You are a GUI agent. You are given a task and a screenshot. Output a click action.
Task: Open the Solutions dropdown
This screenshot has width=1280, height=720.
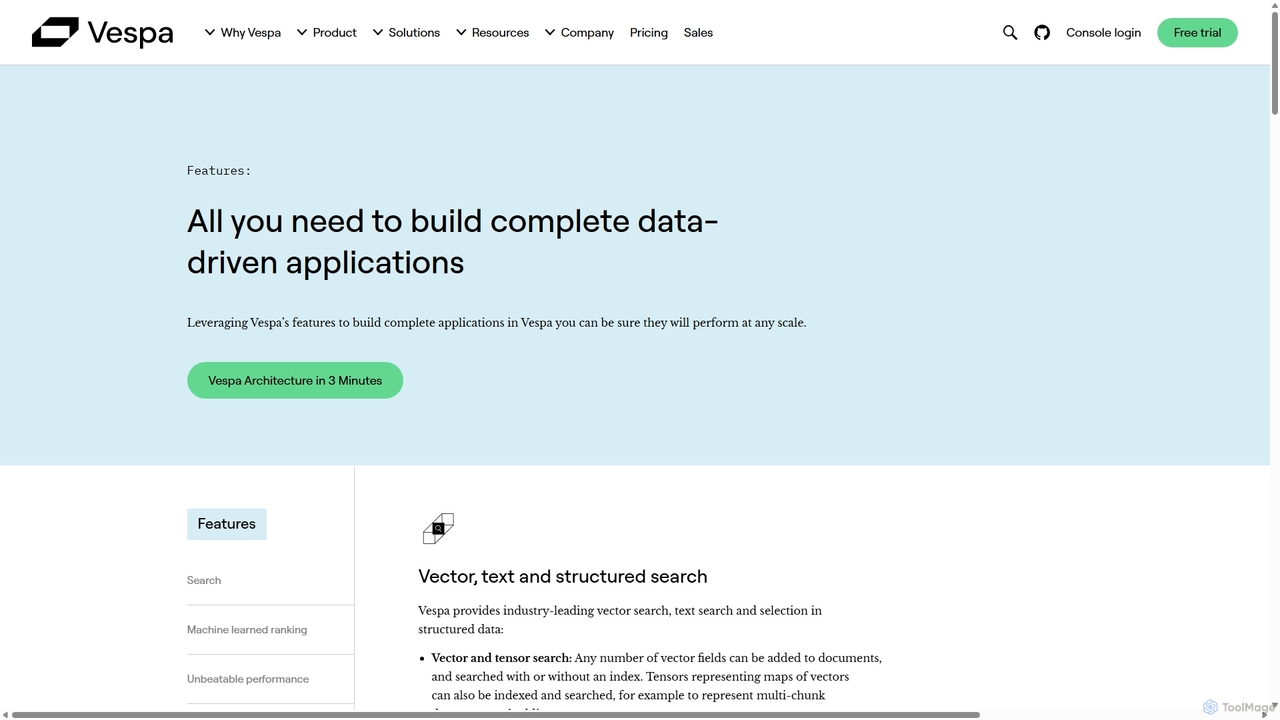point(406,33)
